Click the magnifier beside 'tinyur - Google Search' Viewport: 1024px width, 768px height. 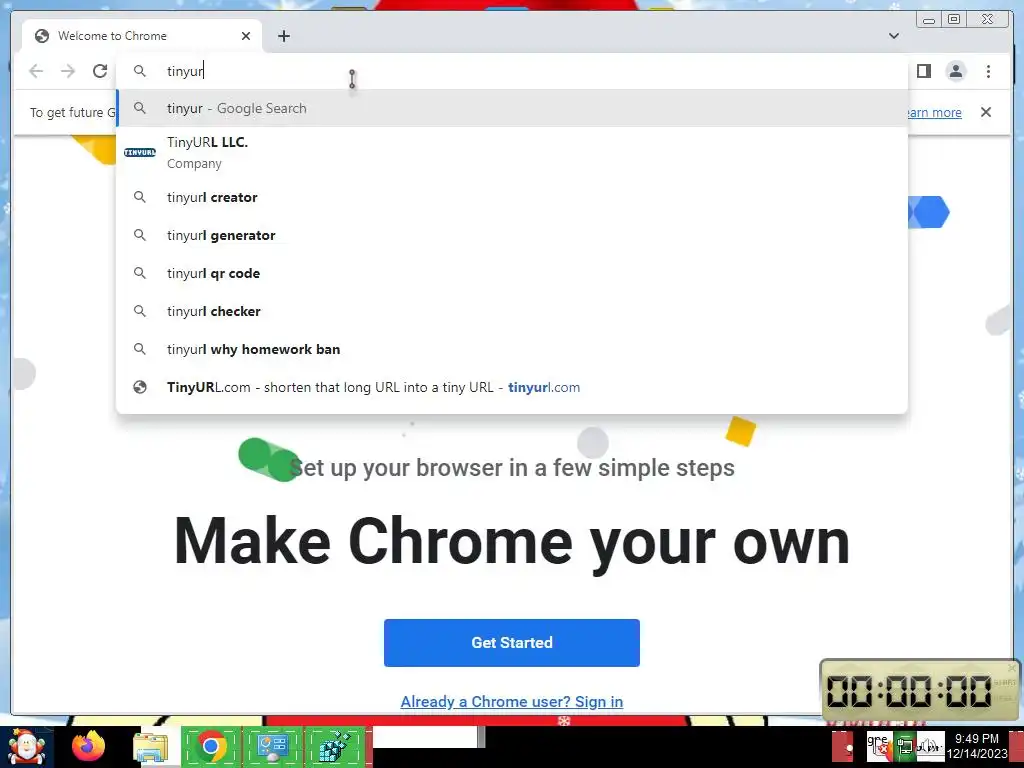click(140, 108)
